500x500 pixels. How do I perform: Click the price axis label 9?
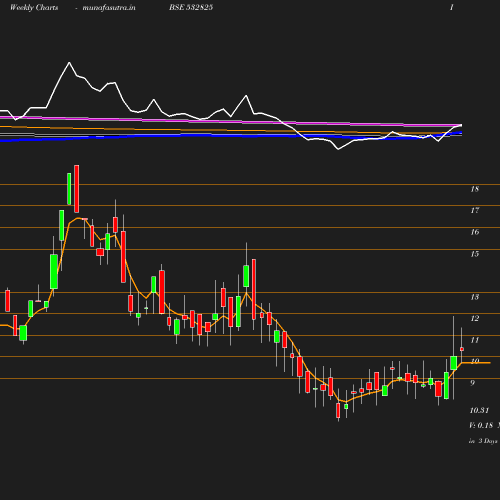point(472,383)
